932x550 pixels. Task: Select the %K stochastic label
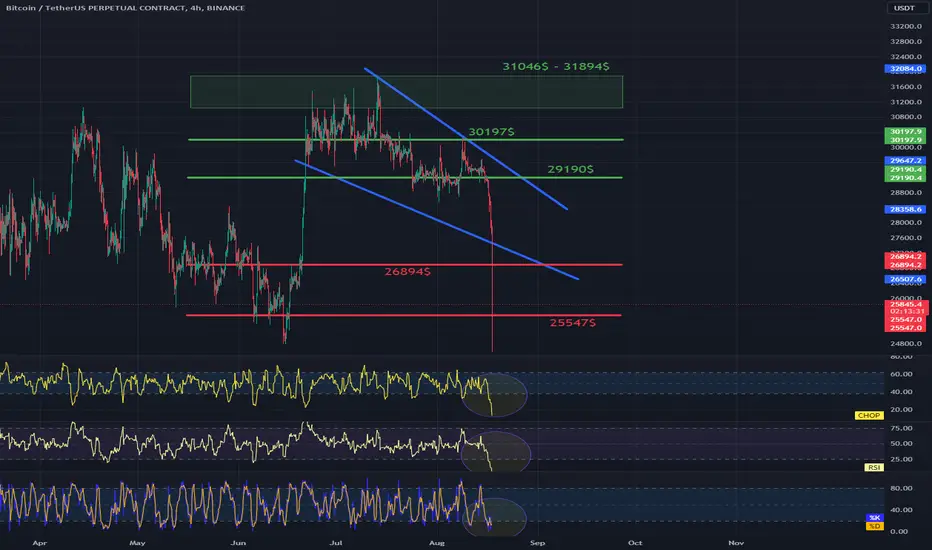point(874,518)
